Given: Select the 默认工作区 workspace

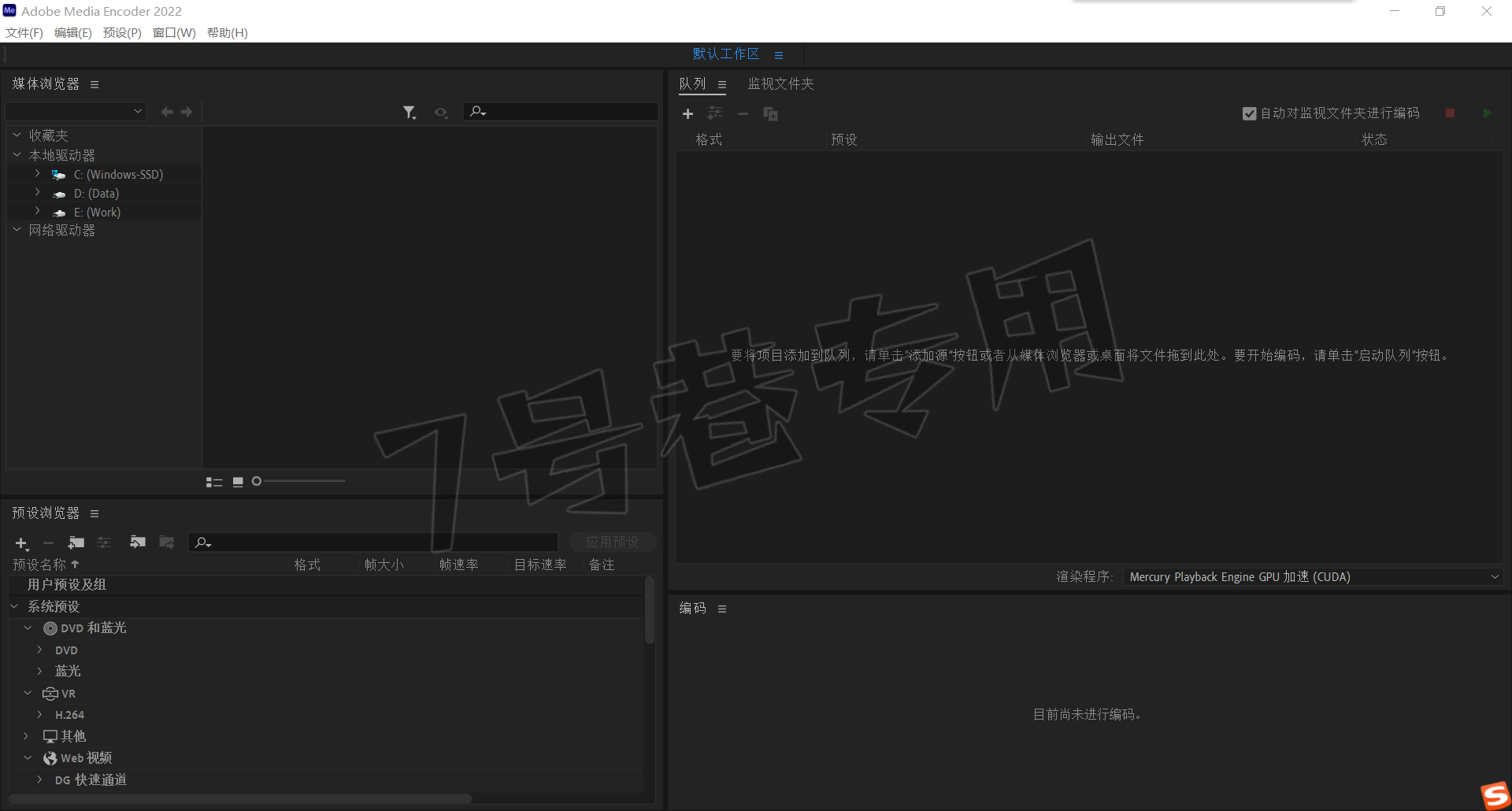Looking at the screenshot, I should tap(725, 54).
